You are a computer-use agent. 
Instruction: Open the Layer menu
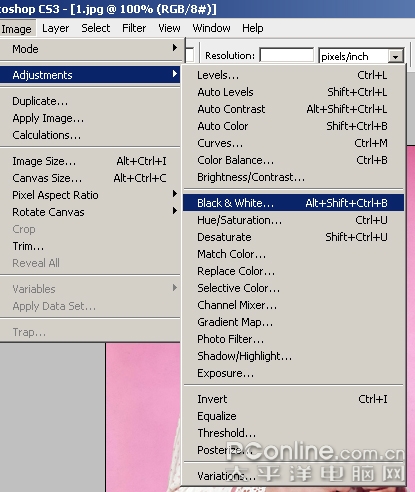55,28
